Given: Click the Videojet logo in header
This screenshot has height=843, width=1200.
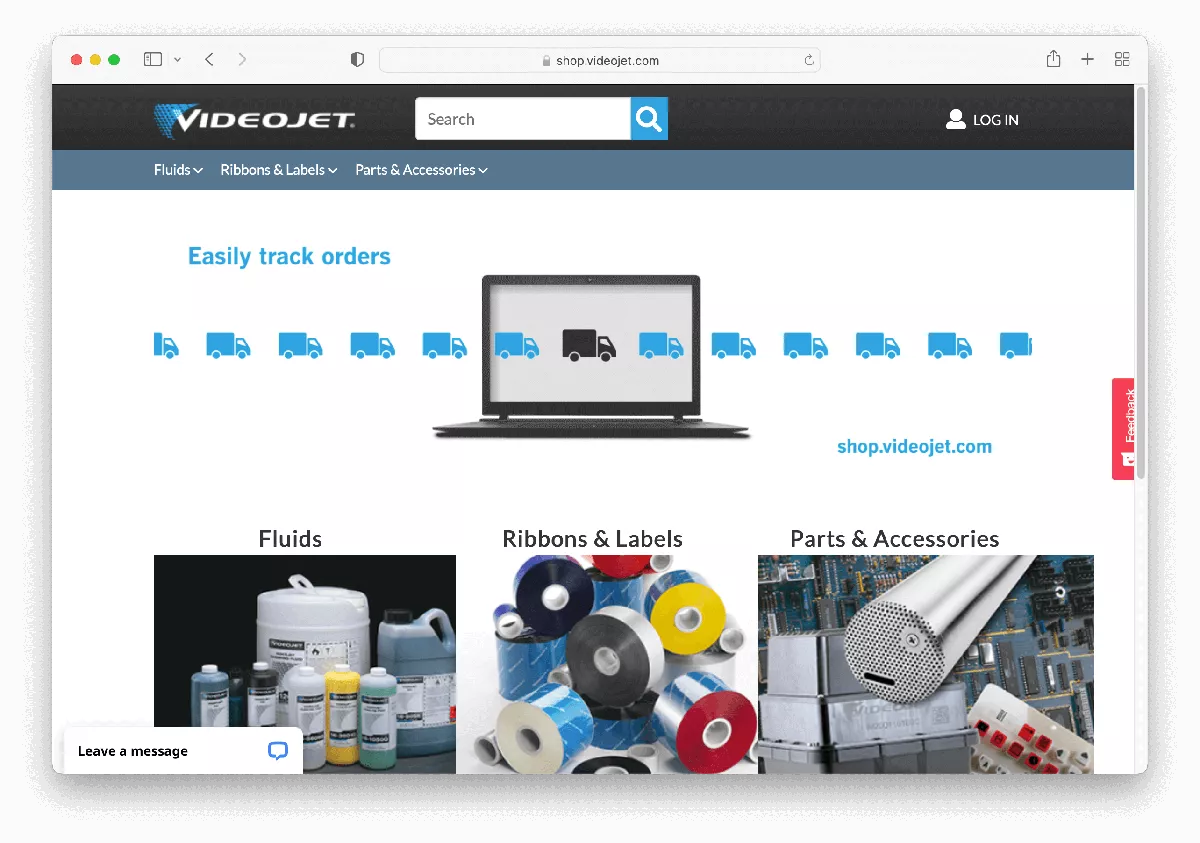Looking at the screenshot, I should point(254,121).
